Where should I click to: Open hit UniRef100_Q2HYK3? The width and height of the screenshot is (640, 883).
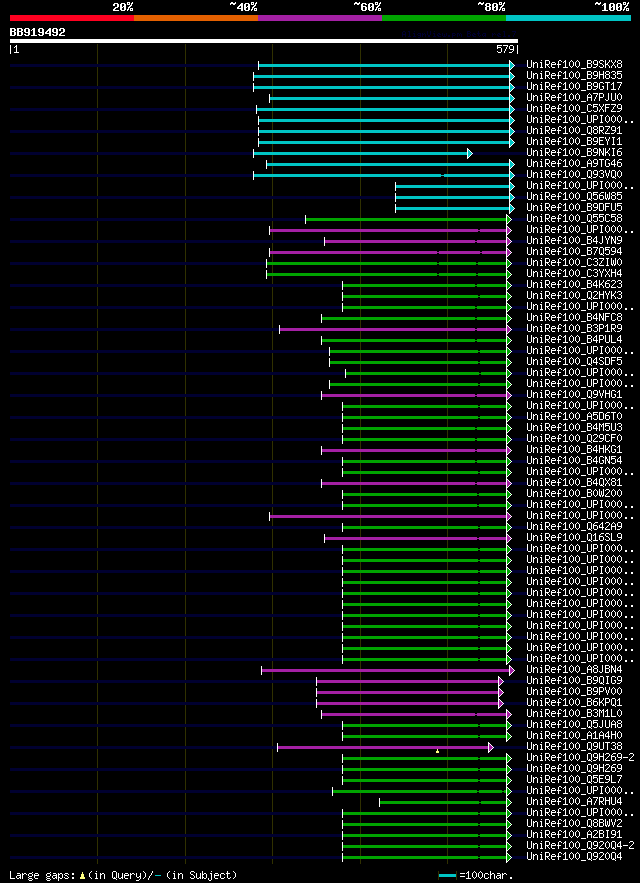(x=574, y=295)
